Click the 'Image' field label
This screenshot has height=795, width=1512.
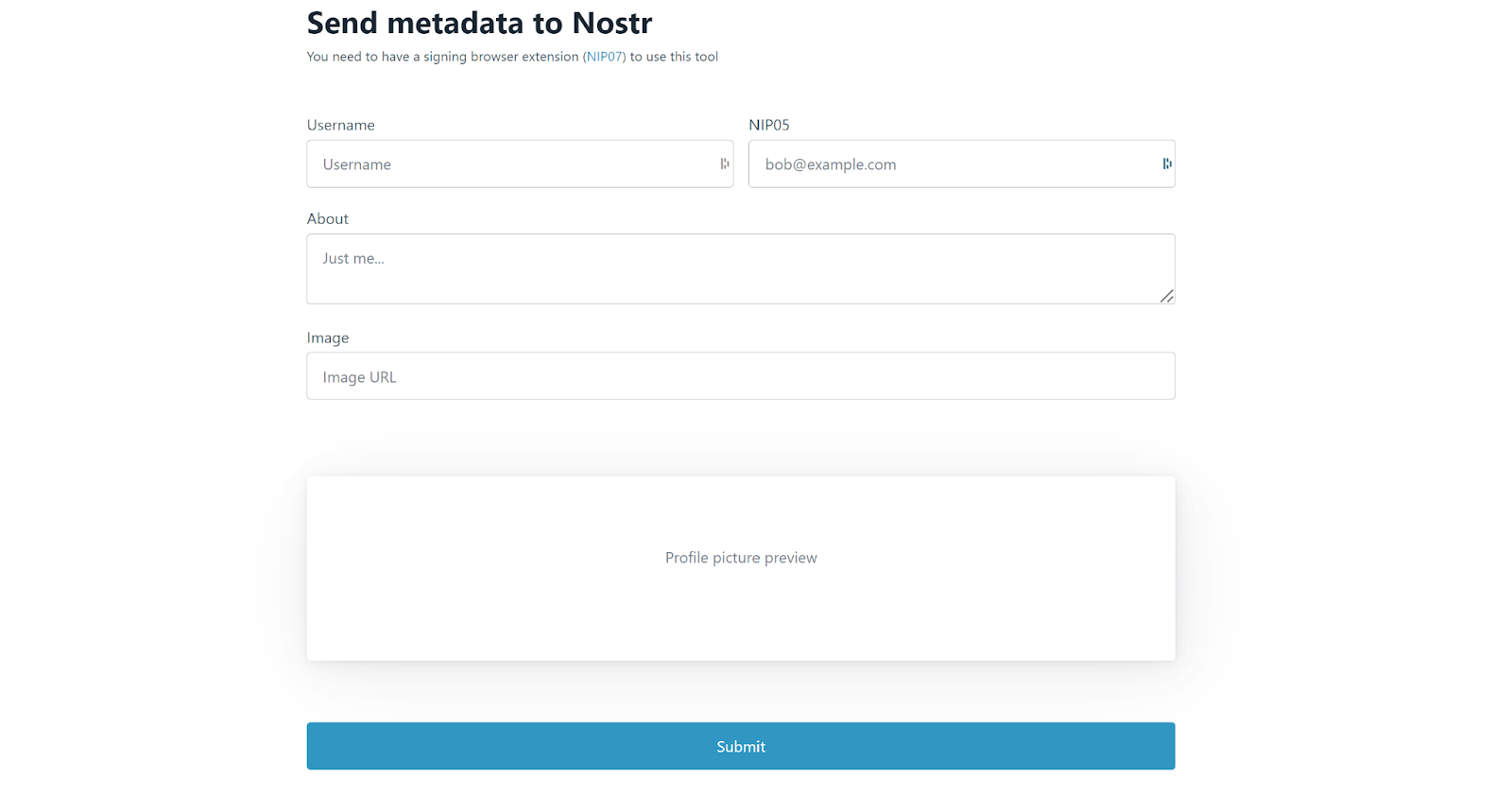tap(328, 337)
